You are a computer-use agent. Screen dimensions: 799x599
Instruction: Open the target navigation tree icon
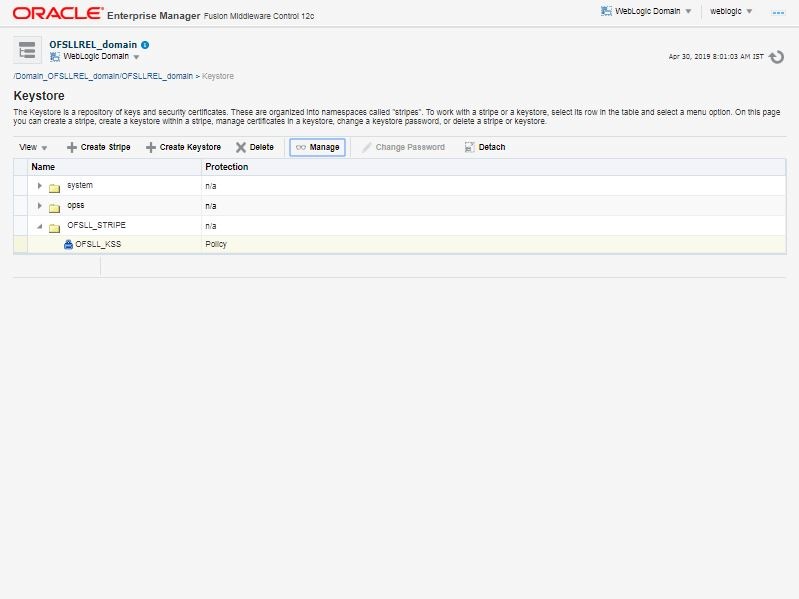(x=27, y=50)
